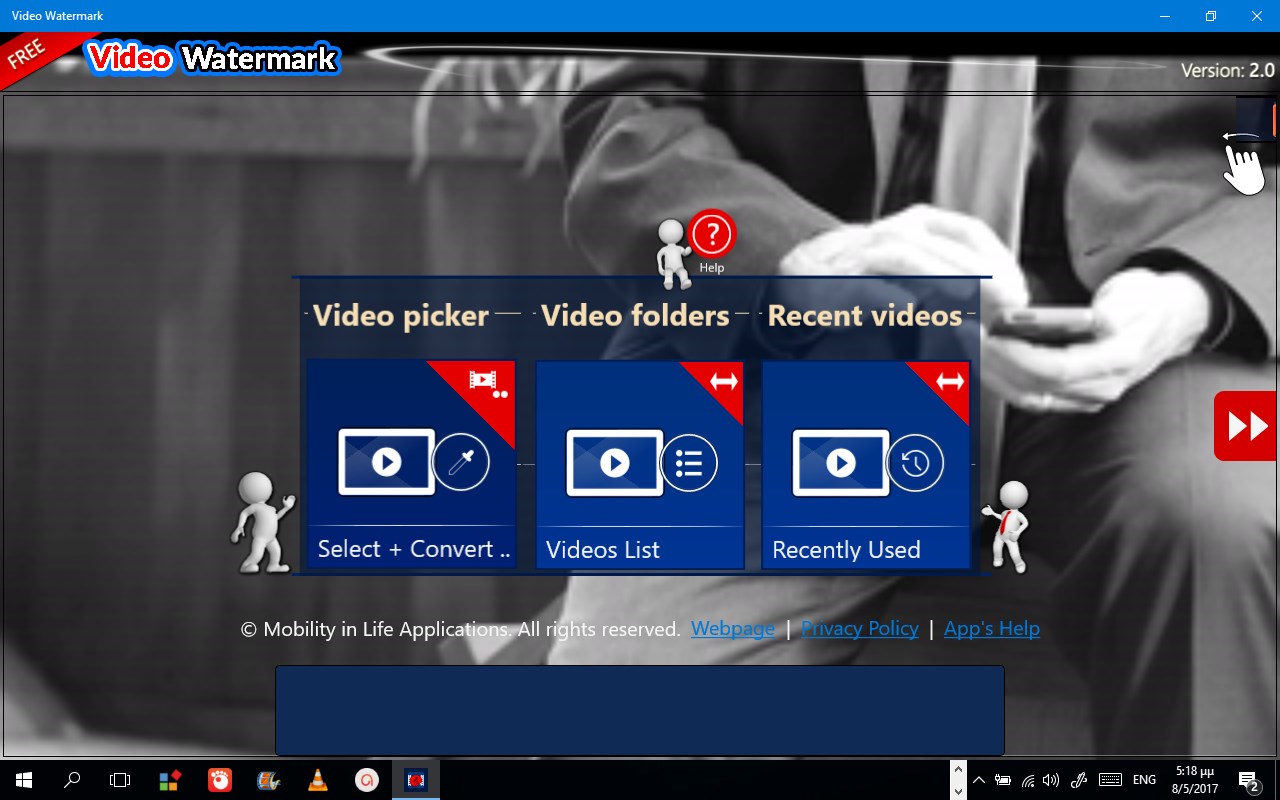Click the Recent videos heading
The width and height of the screenshot is (1280, 800).
[x=865, y=316]
